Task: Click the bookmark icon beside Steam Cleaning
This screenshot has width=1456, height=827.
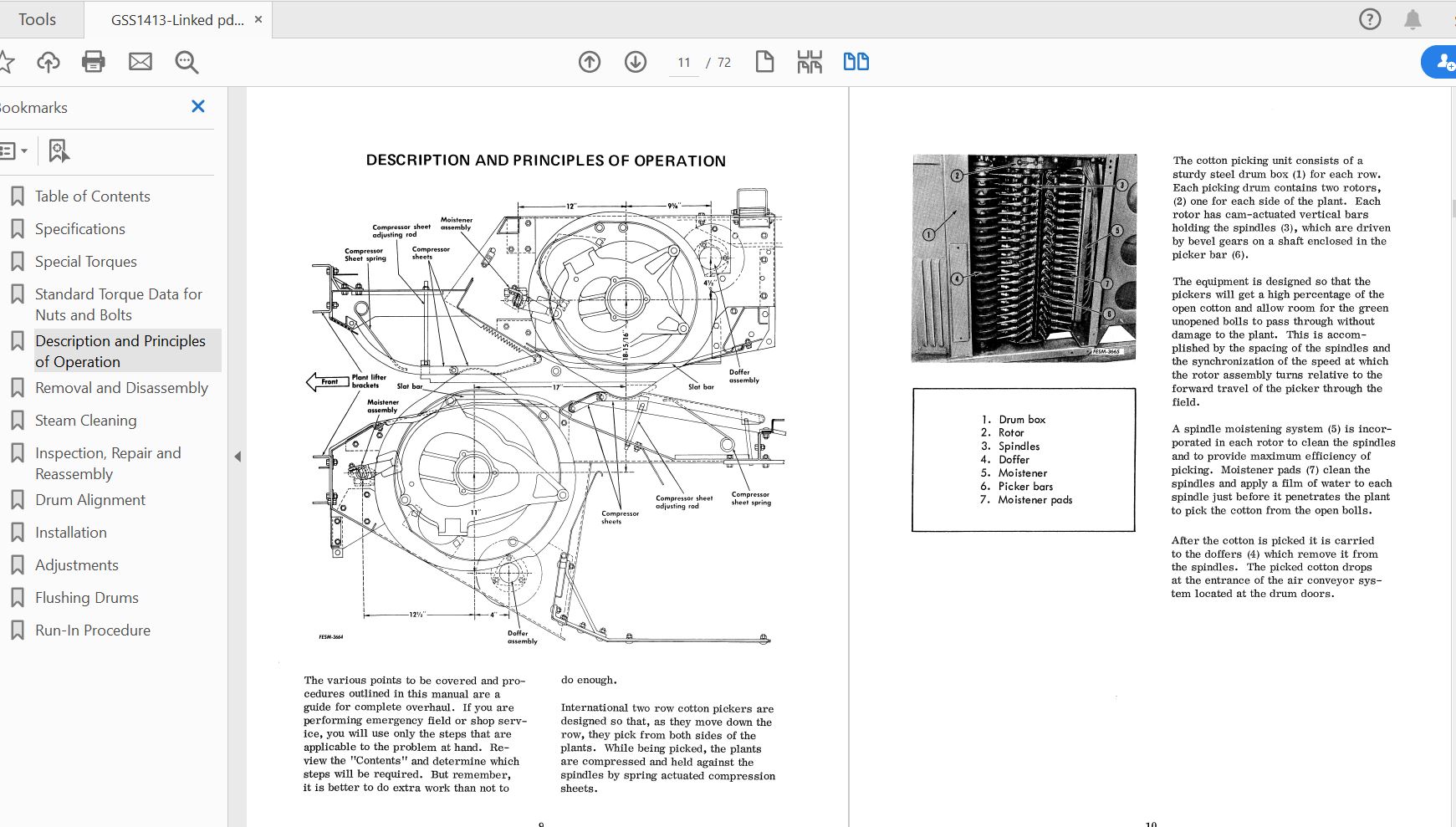Action: (17, 421)
